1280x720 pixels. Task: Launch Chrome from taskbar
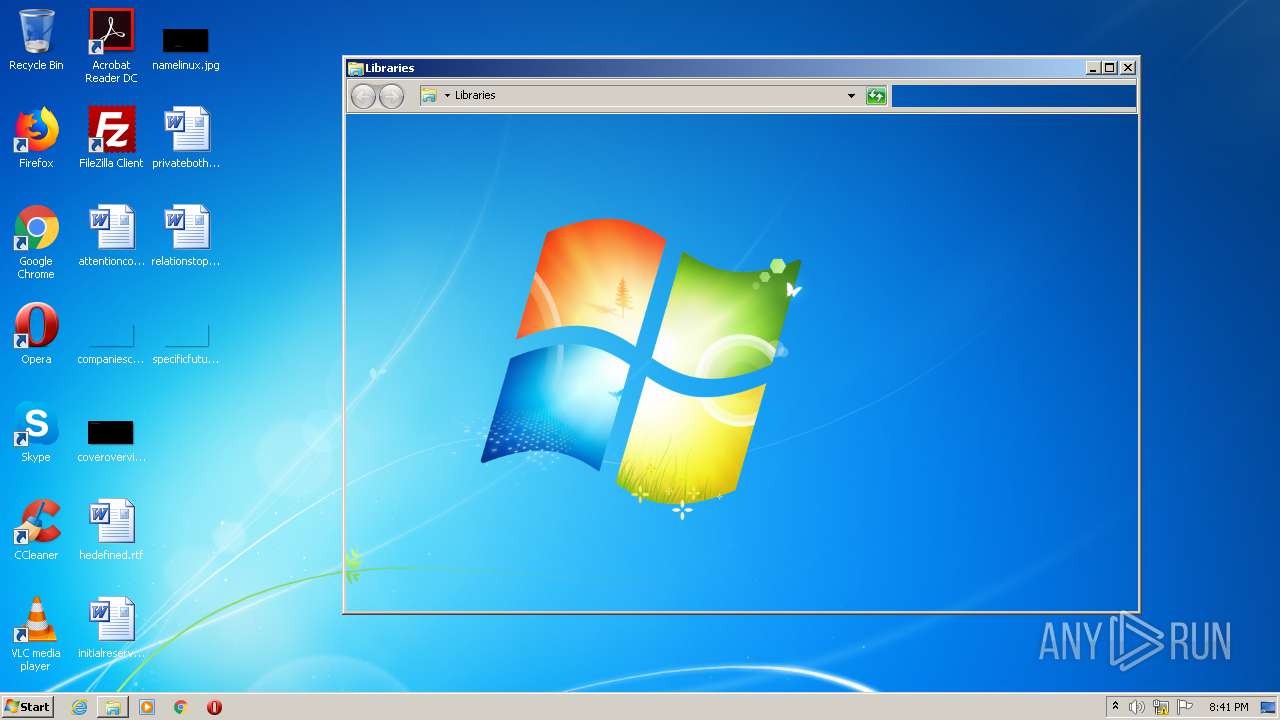pos(180,707)
